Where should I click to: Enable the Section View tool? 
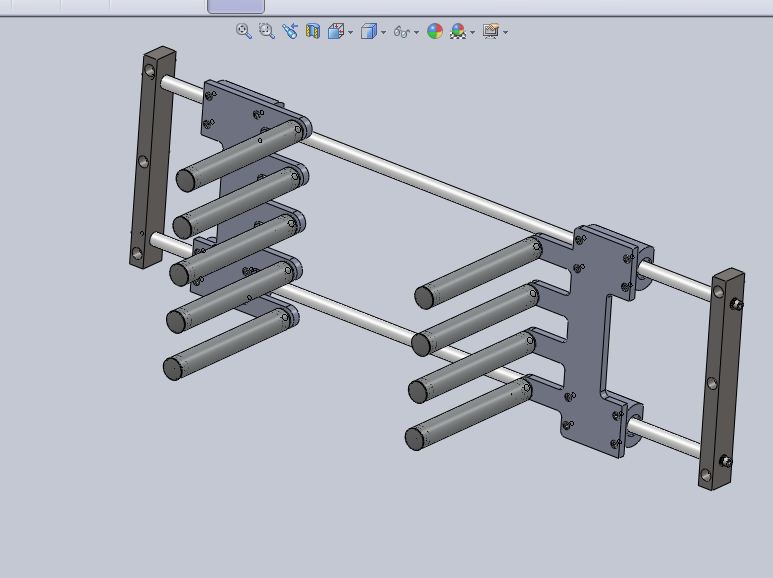click(x=313, y=32)
